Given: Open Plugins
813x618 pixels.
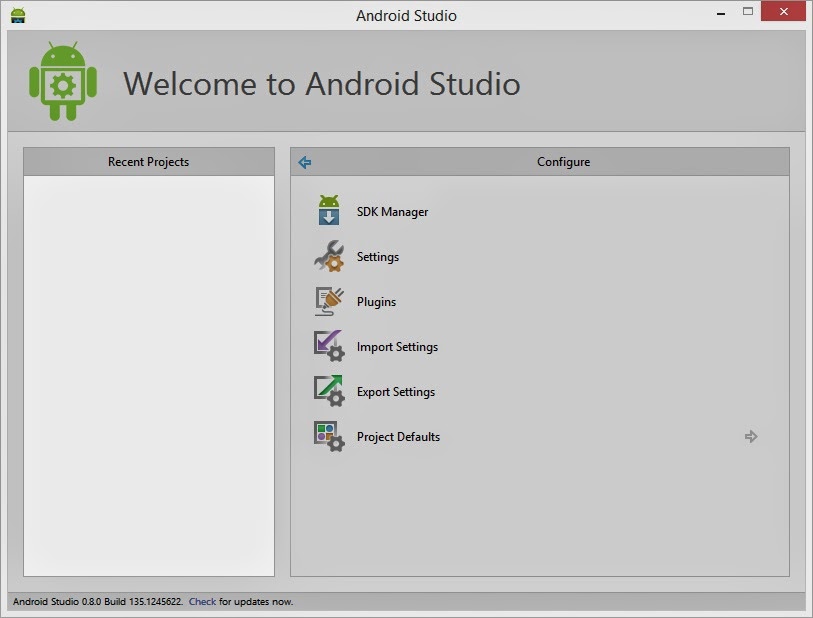Looking at the screenshot, I should click(376, 302).
